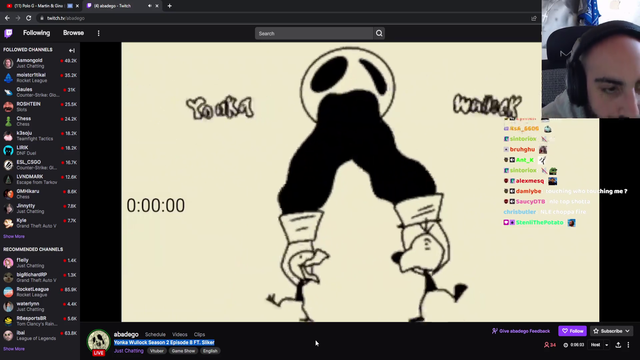
Task: Open the Following page
Action: [36, 33]
